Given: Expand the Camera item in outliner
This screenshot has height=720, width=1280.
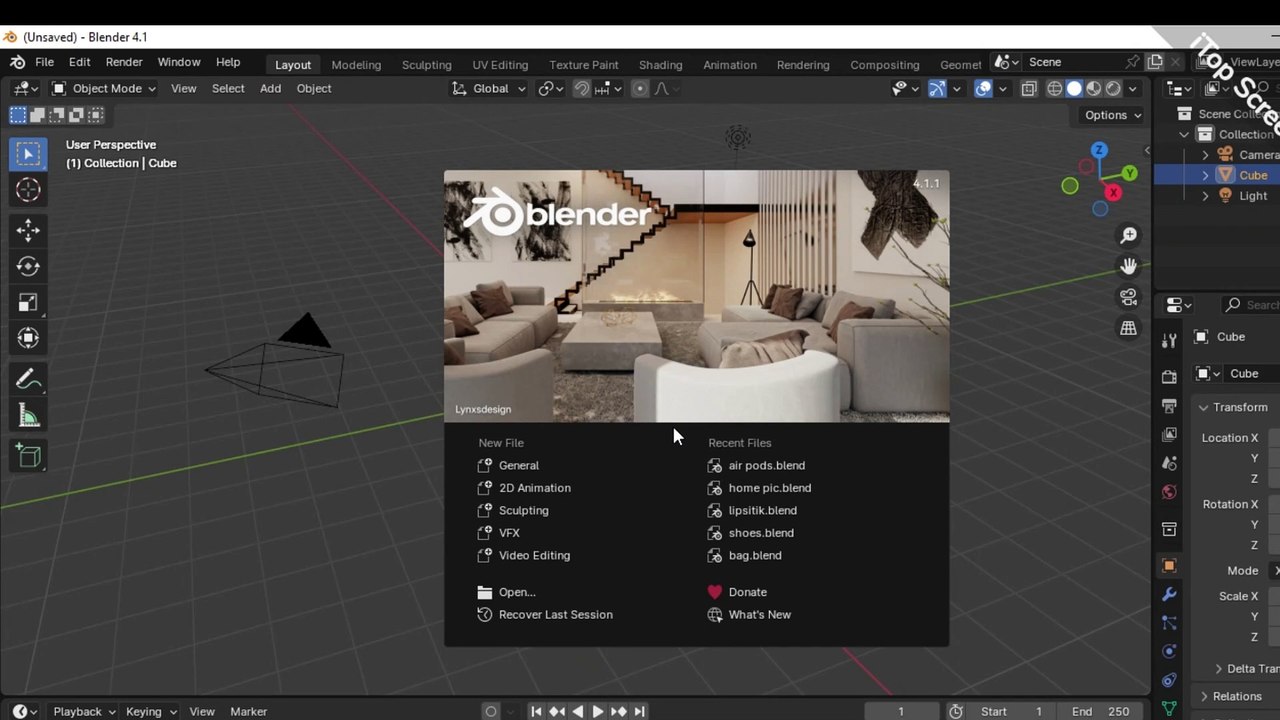Looking at the screenshot, I should 1205,155.
